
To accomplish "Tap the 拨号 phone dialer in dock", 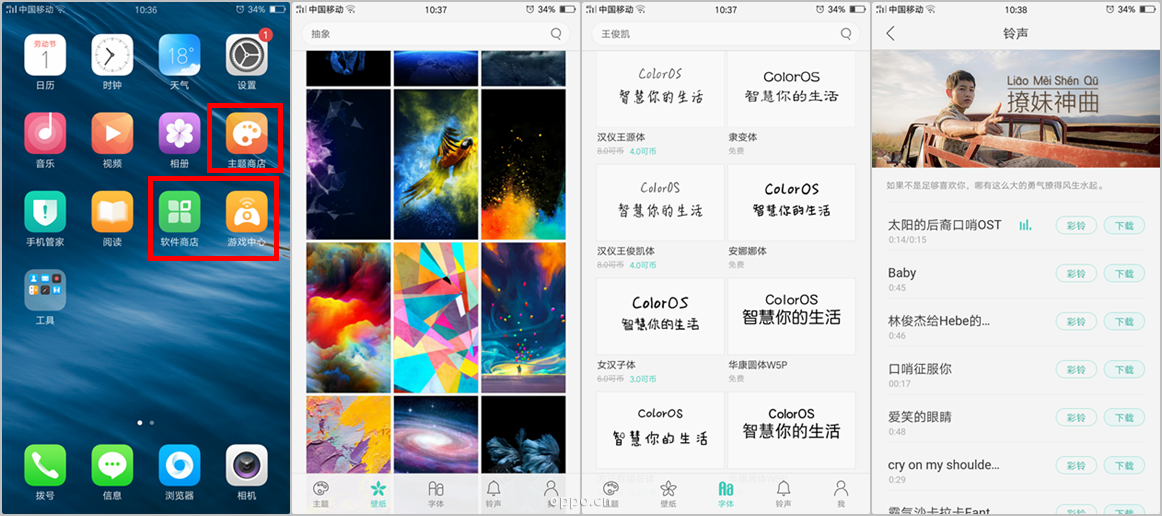I will (45, 466).
